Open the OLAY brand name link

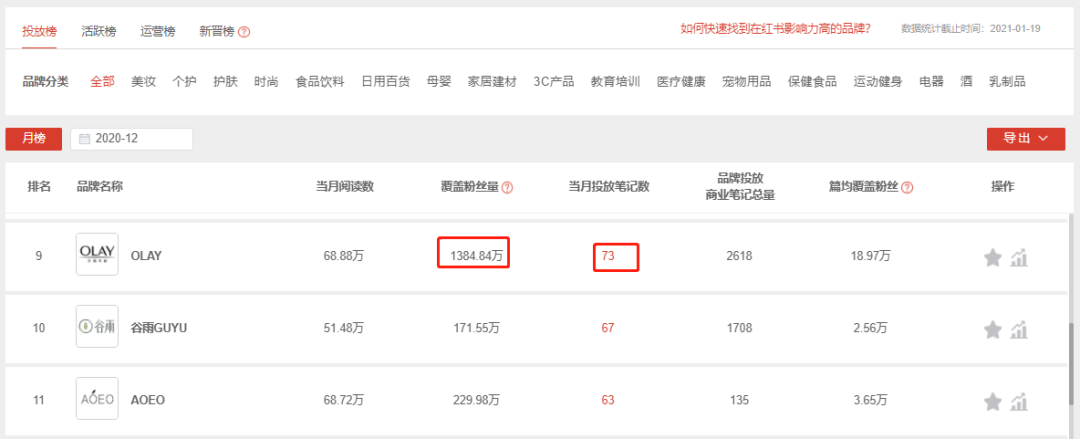(146, 256)
